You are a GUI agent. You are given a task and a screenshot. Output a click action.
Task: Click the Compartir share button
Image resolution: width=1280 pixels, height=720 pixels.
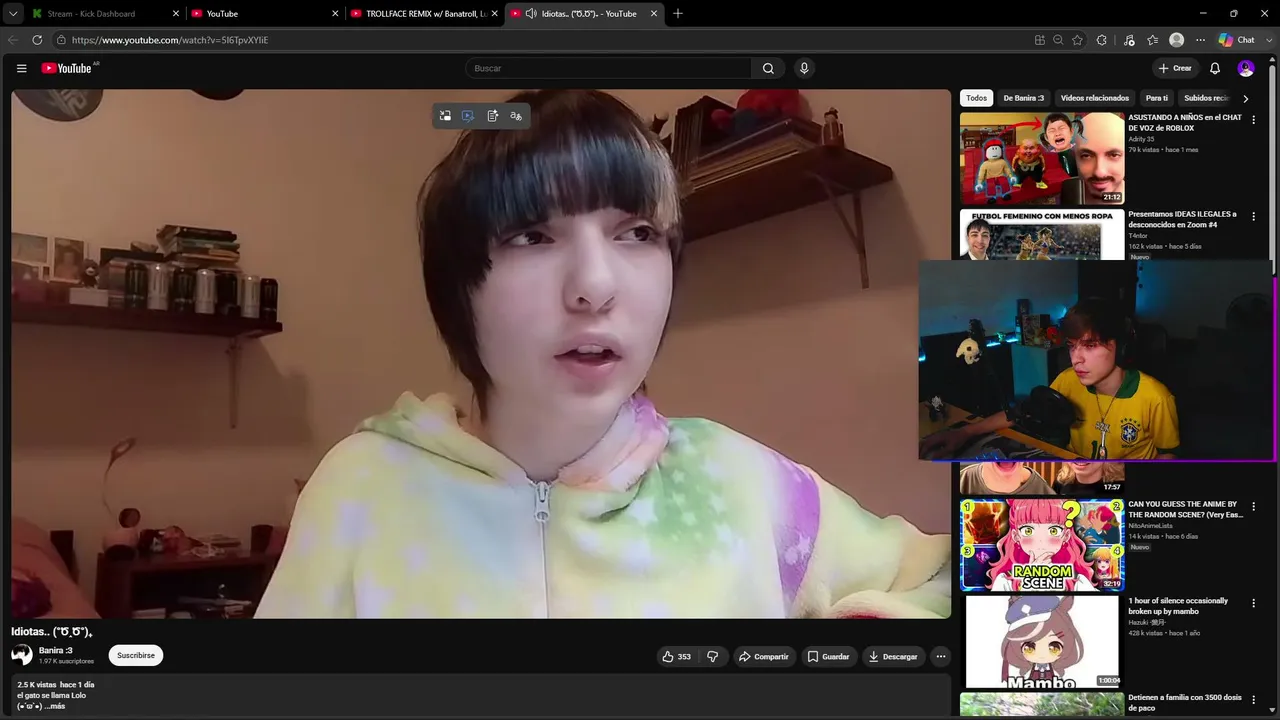764,657
